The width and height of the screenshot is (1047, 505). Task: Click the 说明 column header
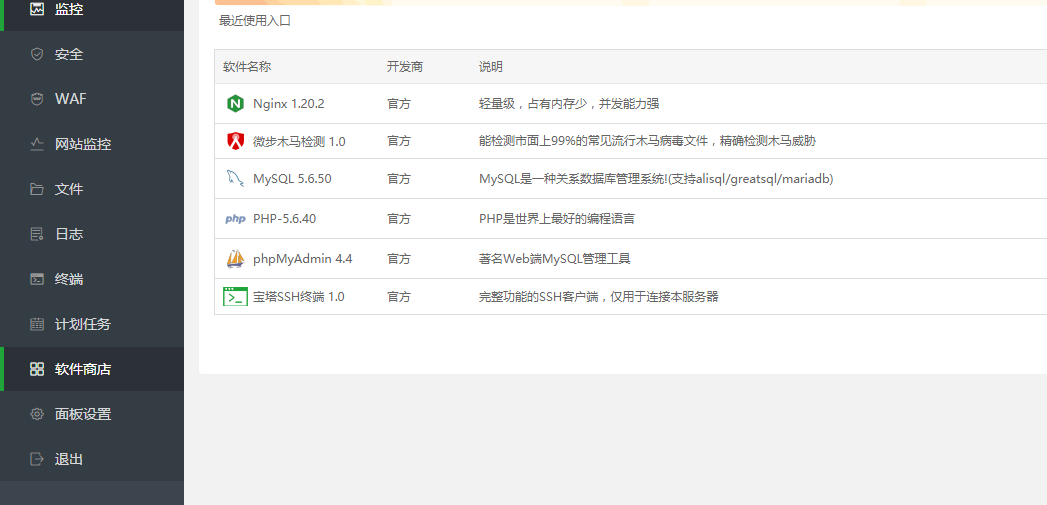[491, 67]
